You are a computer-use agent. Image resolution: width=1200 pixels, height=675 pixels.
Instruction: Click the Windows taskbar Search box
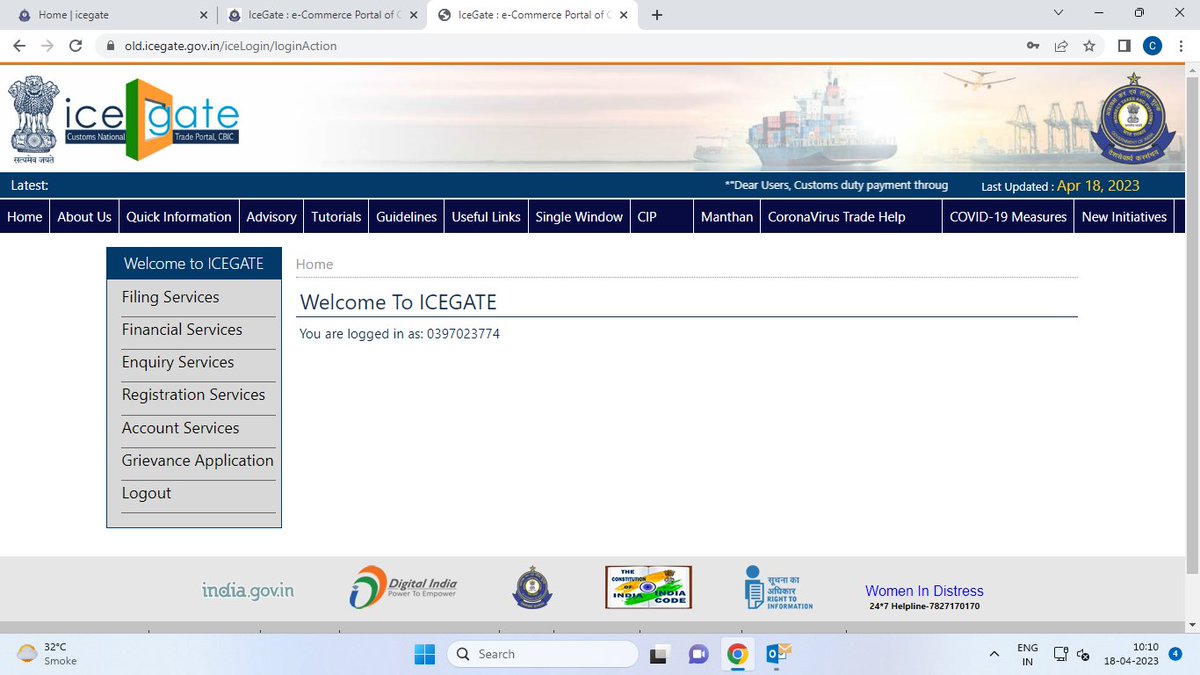541,654
